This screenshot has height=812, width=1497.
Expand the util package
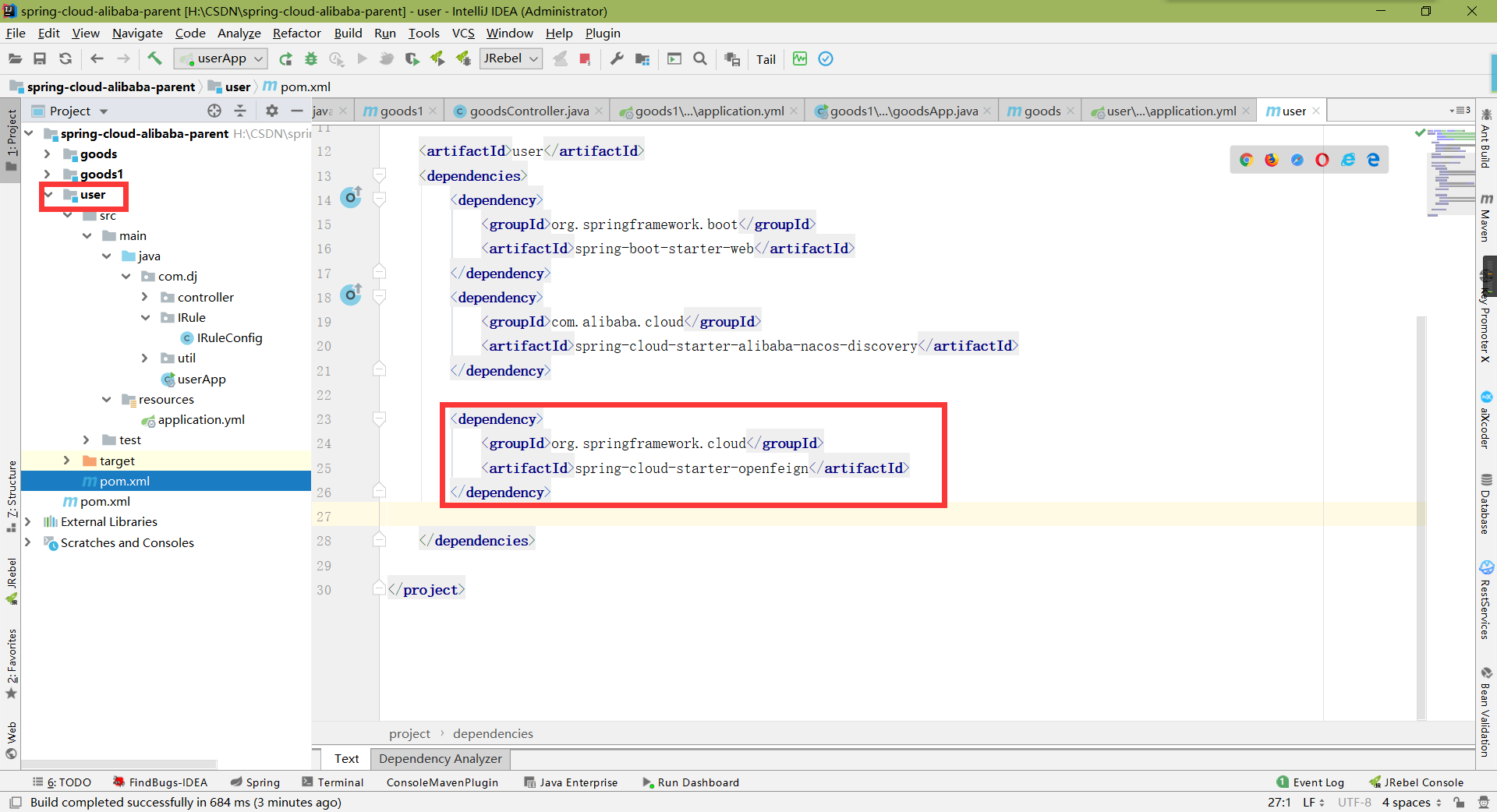144,358
